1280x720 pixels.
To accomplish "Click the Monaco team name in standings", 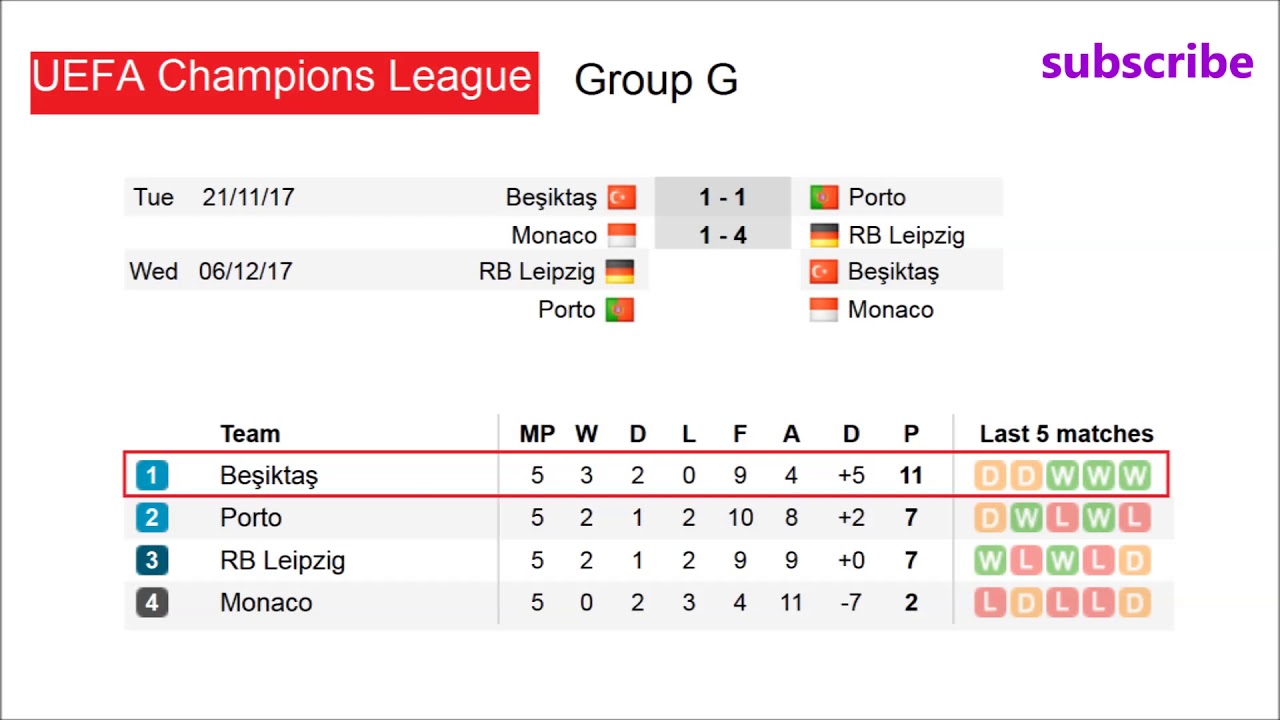I will [265, 603].
